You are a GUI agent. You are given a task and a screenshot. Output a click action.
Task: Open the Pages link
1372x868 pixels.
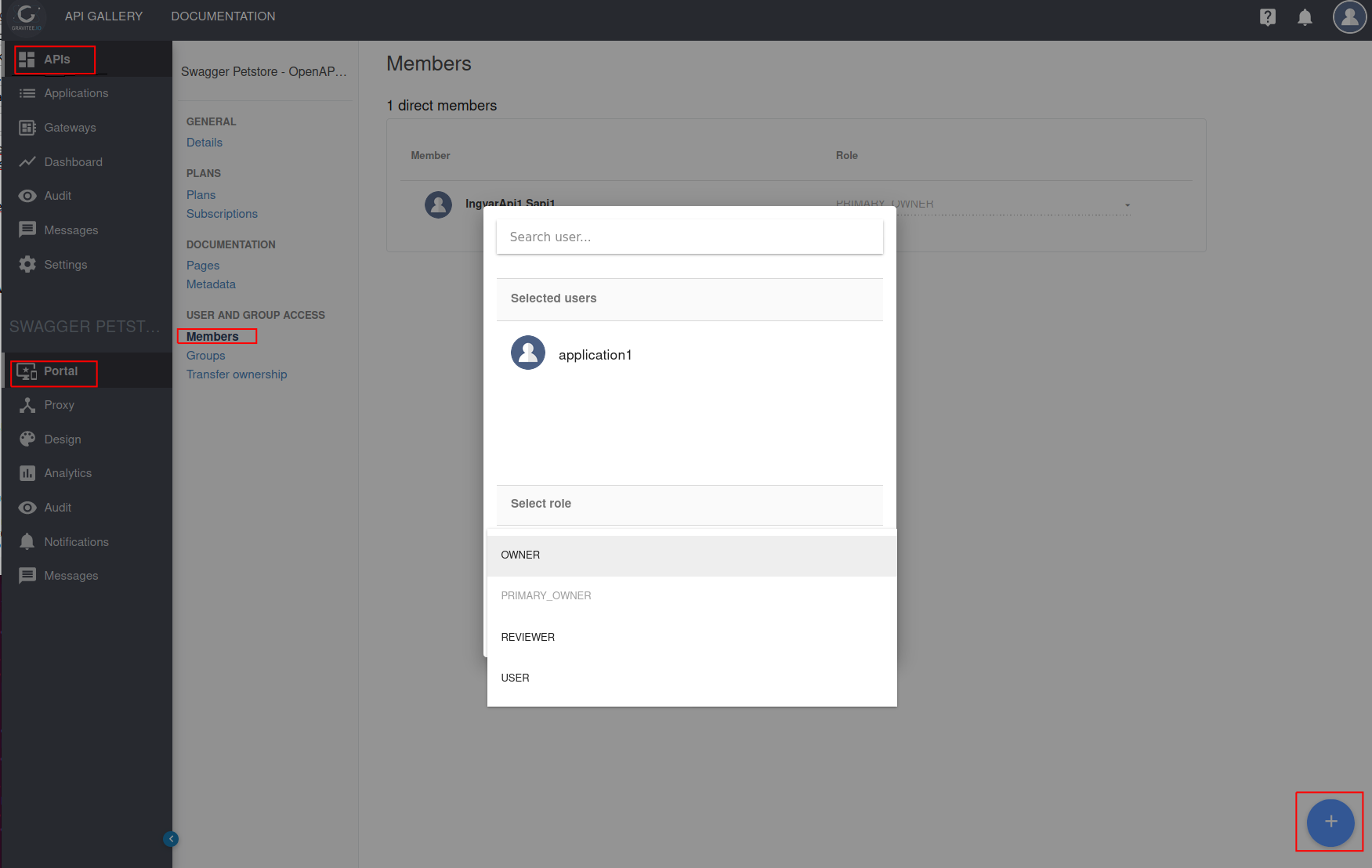pos(203,266)
